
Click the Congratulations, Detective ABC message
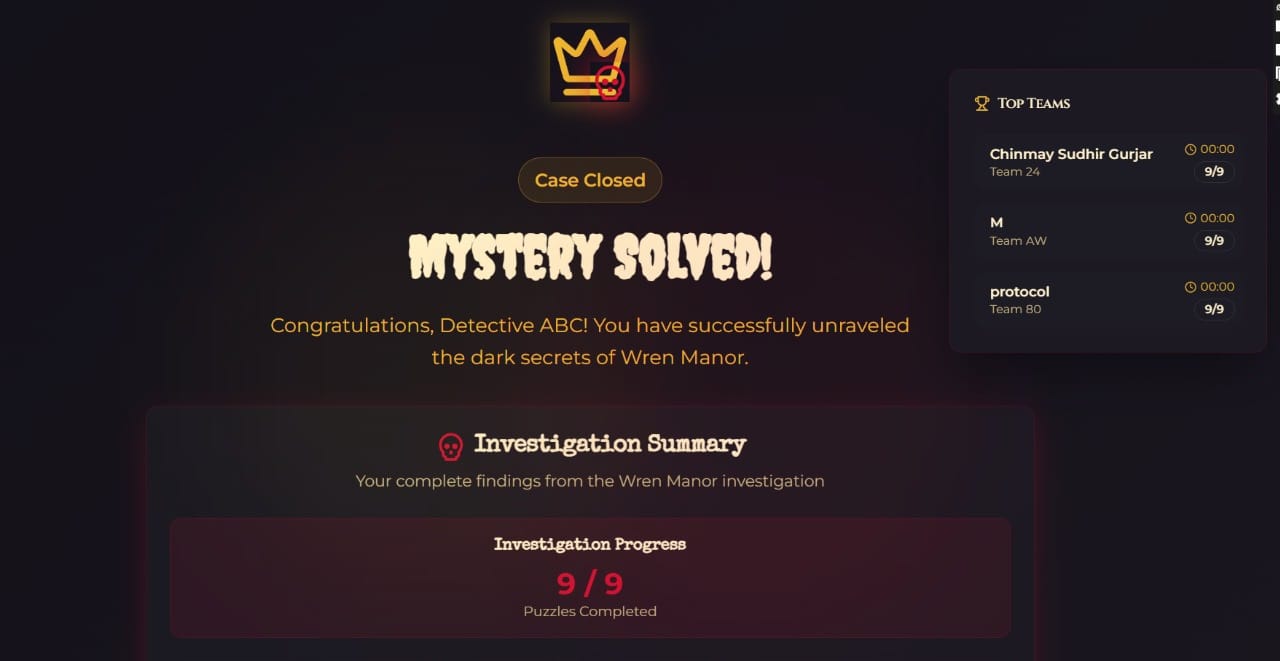[590, 341]
